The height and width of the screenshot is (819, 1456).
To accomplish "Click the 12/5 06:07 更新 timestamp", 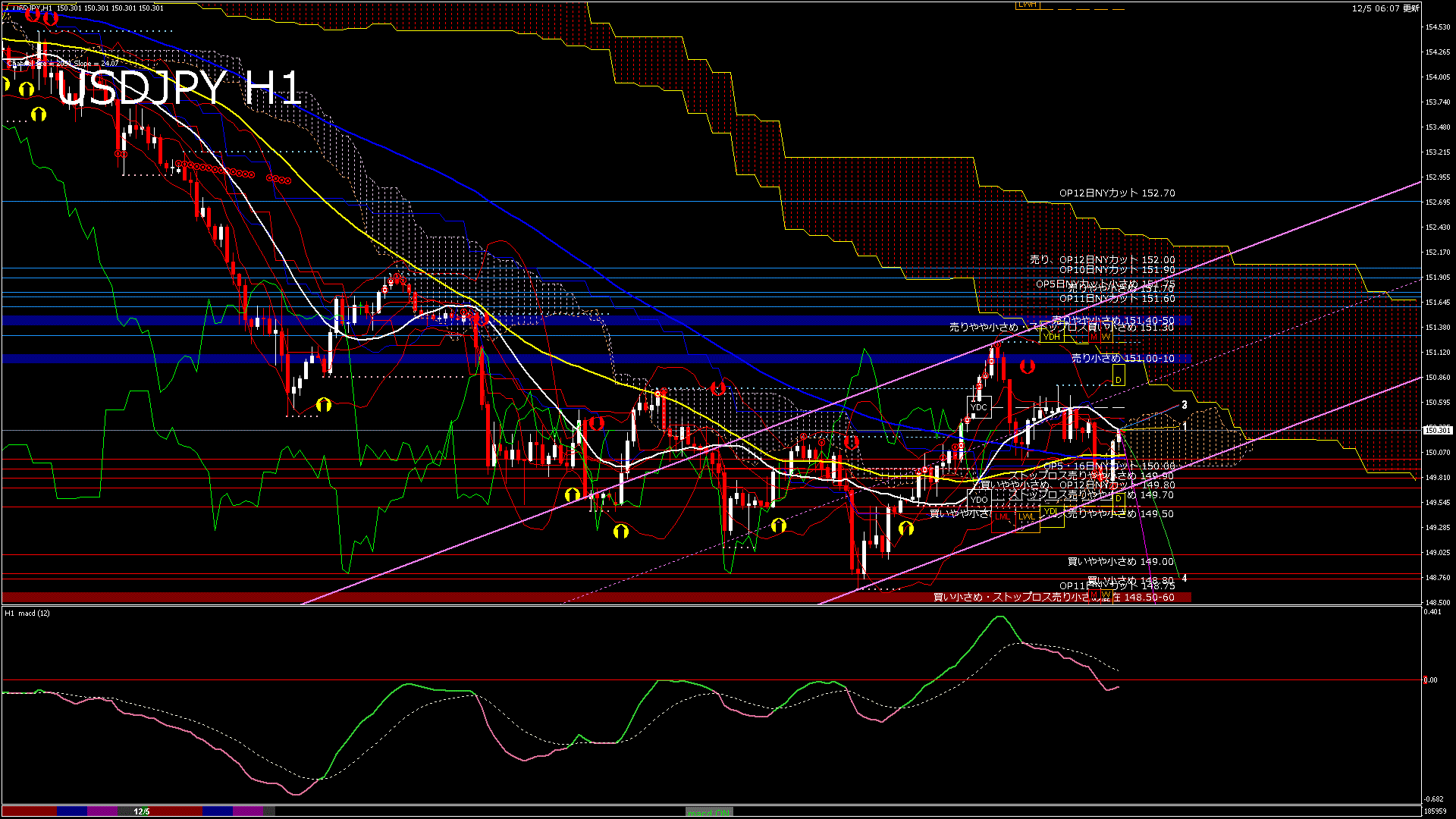I will (1385, 8).
